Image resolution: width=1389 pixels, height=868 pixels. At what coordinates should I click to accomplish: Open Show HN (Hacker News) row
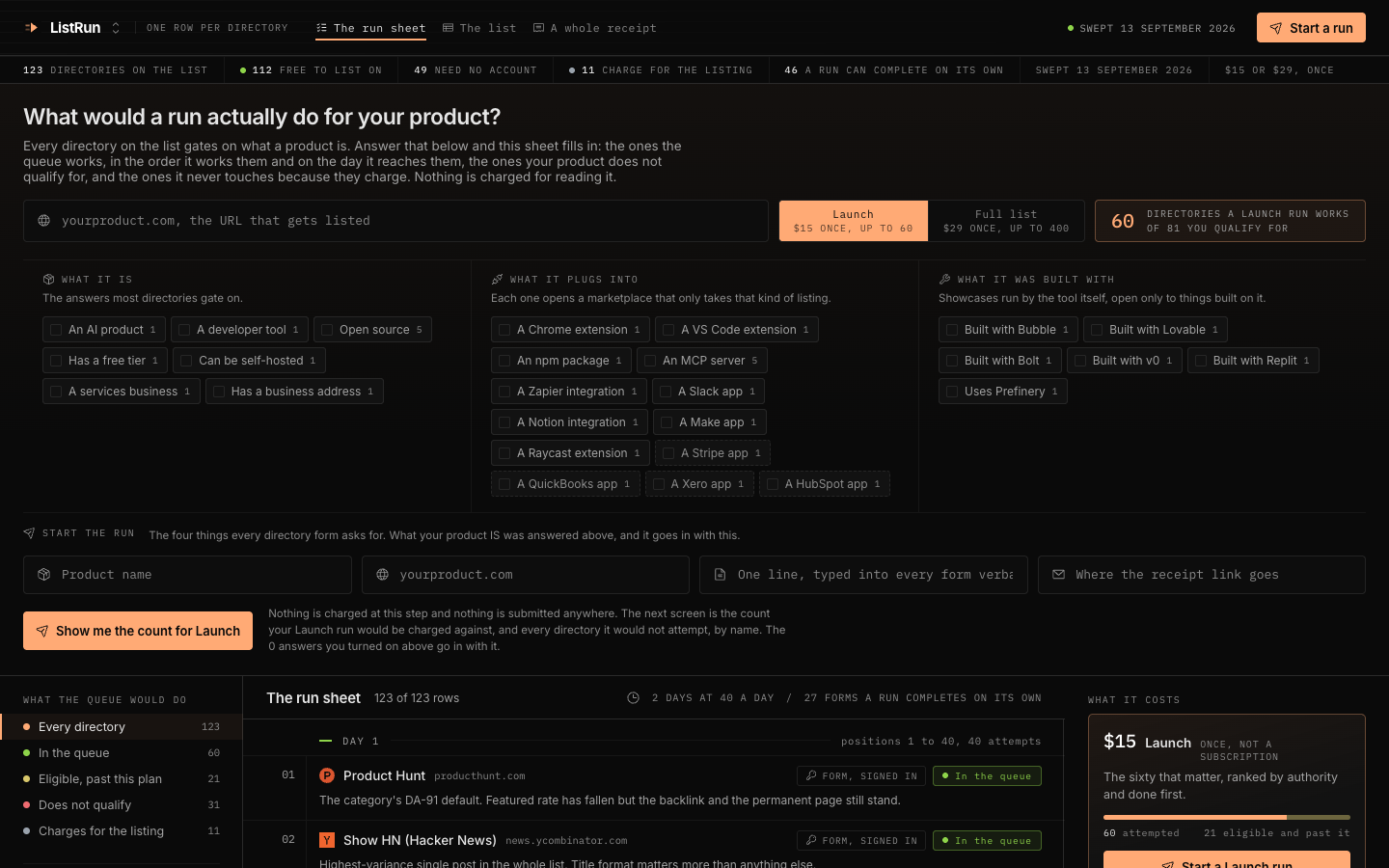420,840
